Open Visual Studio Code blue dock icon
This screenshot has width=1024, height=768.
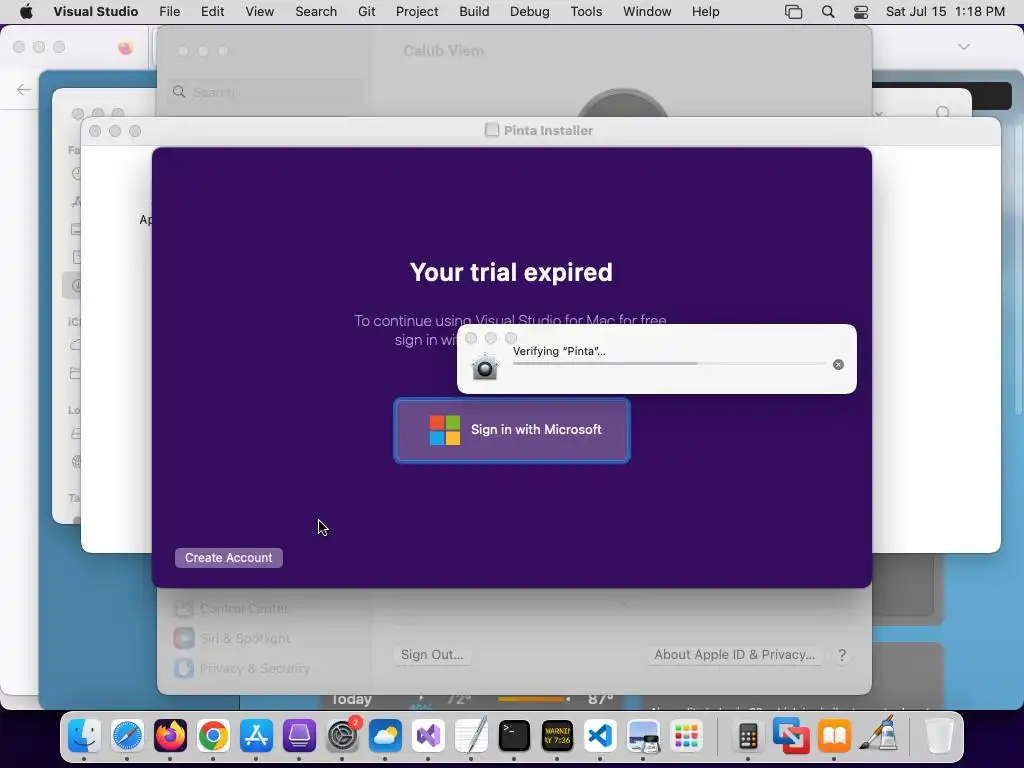tap(600, 736)
